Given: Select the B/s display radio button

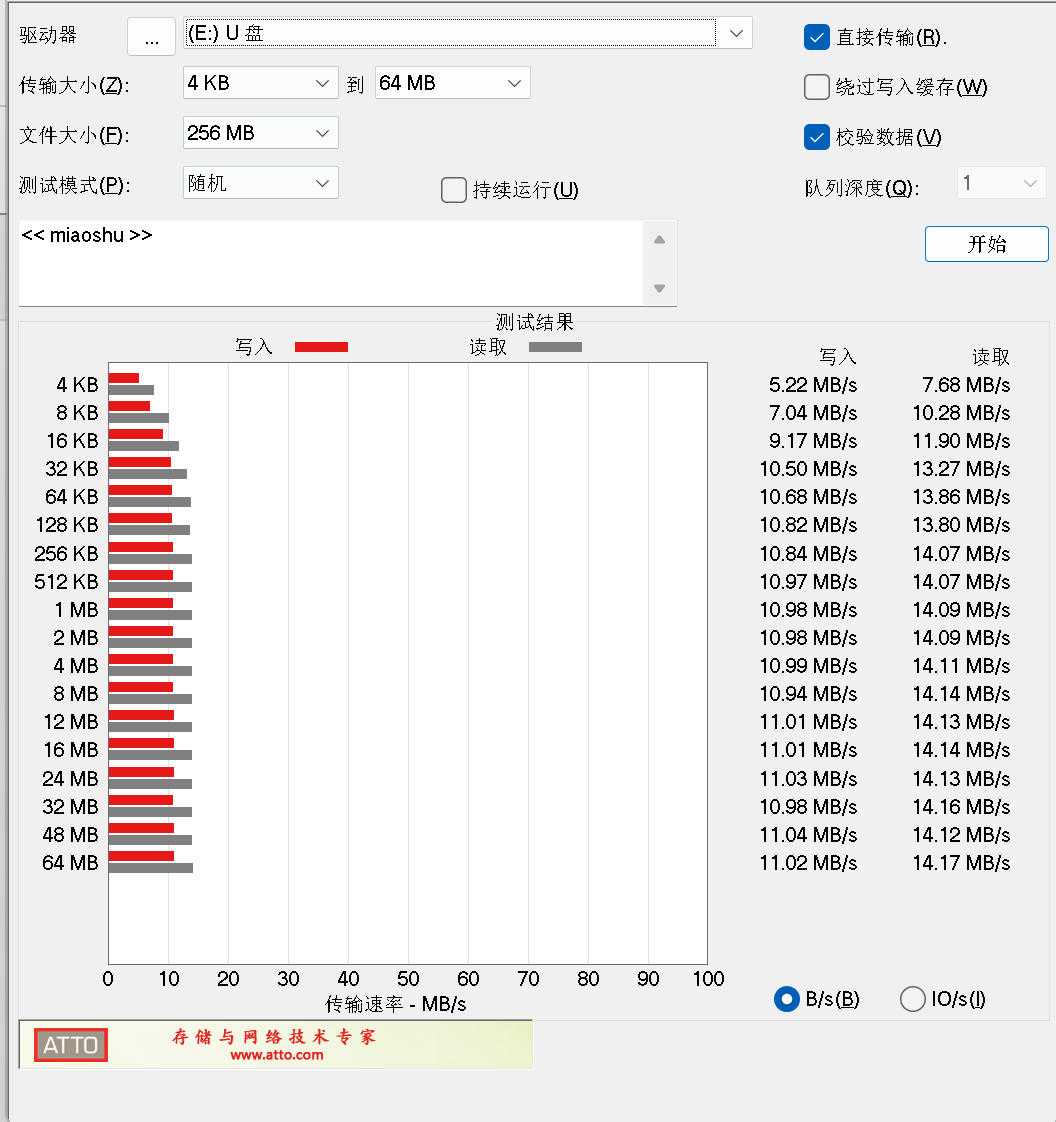Looking at the screenshot, I should [786, 998].
